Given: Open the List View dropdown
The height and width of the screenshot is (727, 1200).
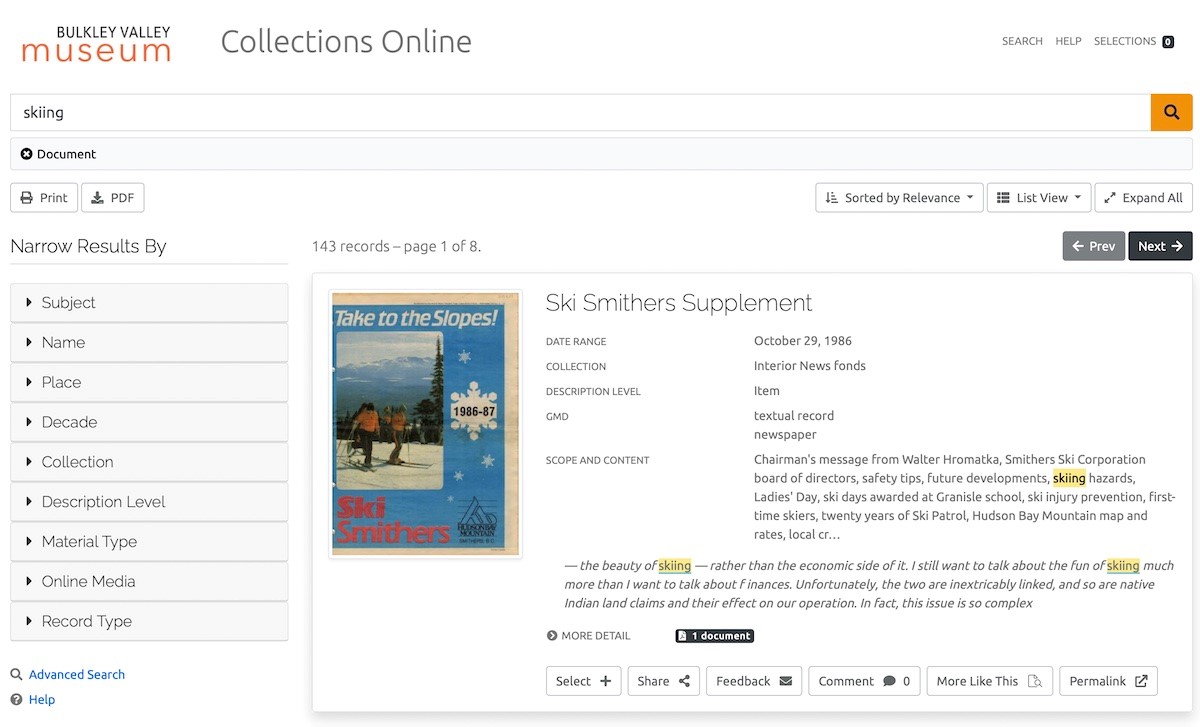Looking at the screenshot, I should coord(1039,198).
